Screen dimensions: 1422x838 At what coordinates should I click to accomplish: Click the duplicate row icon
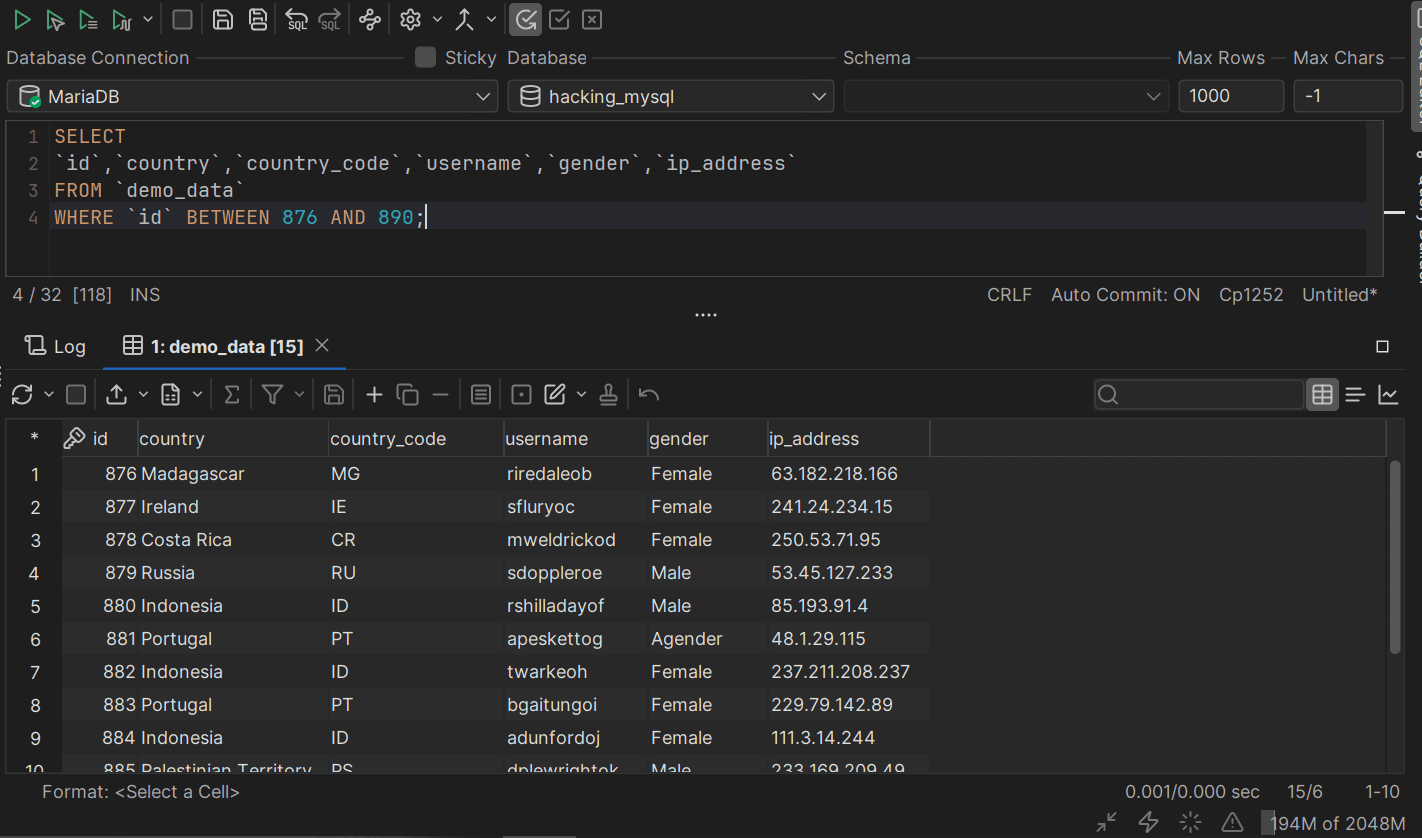click(x=407, y=395)
